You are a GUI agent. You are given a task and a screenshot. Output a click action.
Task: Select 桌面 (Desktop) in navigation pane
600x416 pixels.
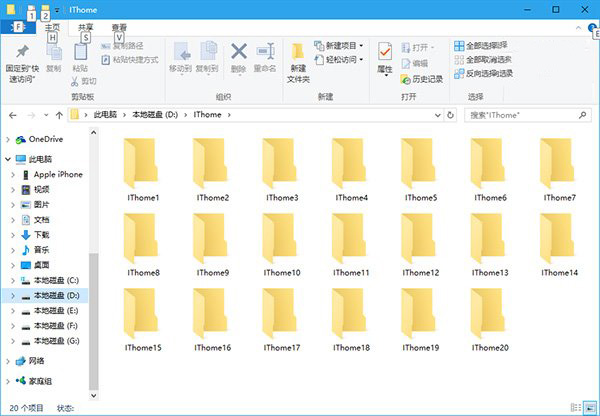(x=41, y=265)
